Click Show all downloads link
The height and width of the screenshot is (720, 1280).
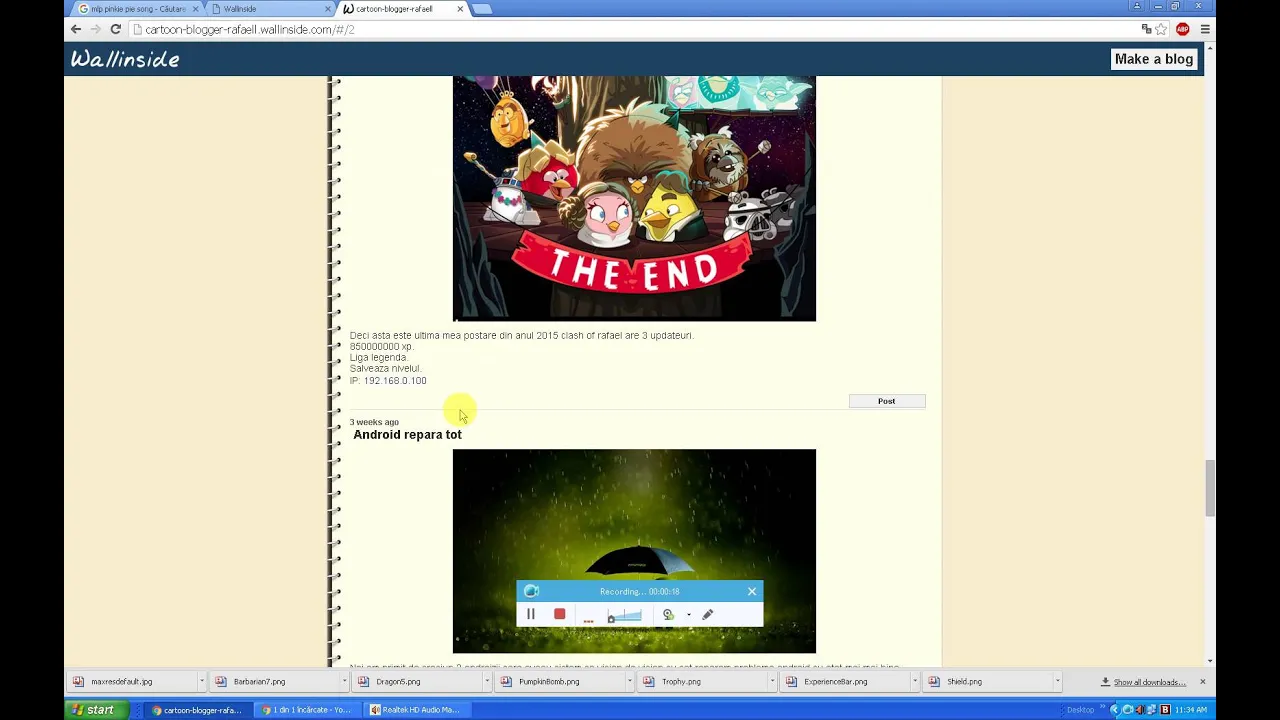click(1149, 682)
